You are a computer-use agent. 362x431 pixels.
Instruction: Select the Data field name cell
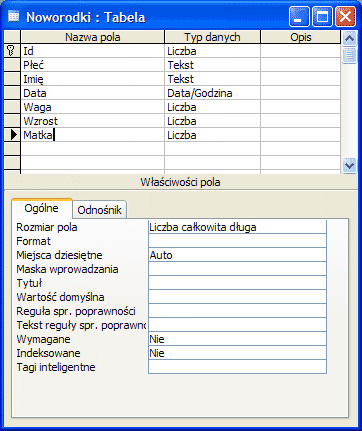(92, 93)
